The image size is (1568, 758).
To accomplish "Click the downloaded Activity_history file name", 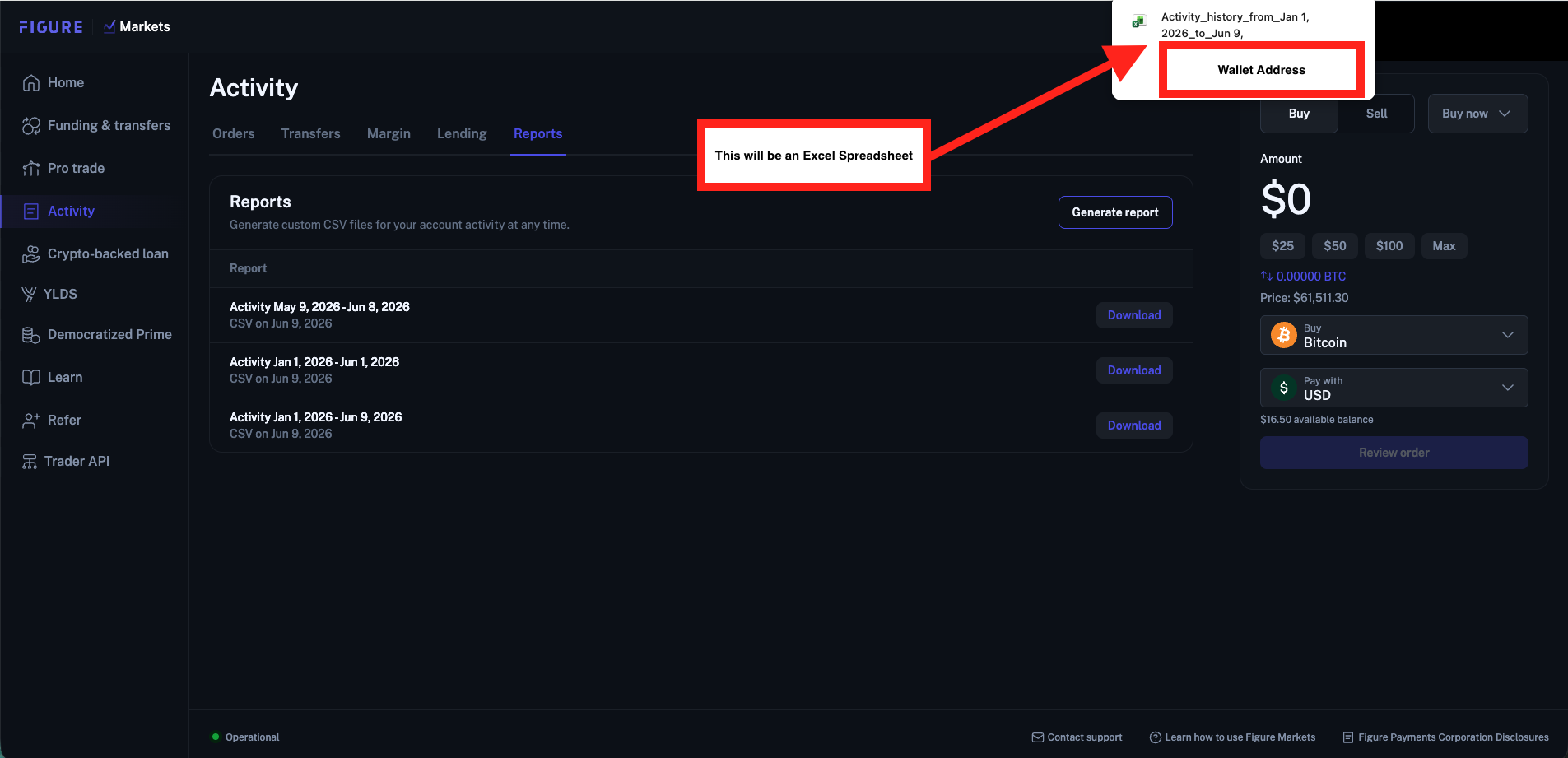I will (x=1235, y=25).
